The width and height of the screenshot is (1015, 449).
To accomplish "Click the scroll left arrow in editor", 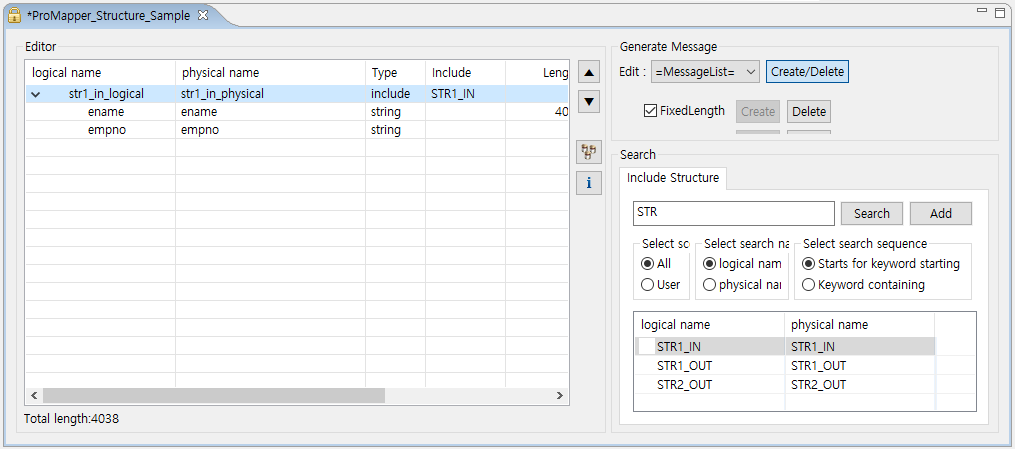I will [34, 395].
